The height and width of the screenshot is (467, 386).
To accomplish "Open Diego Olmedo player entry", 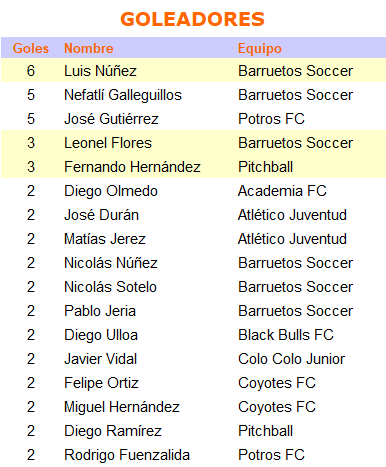I will click(x=111, y=191).
